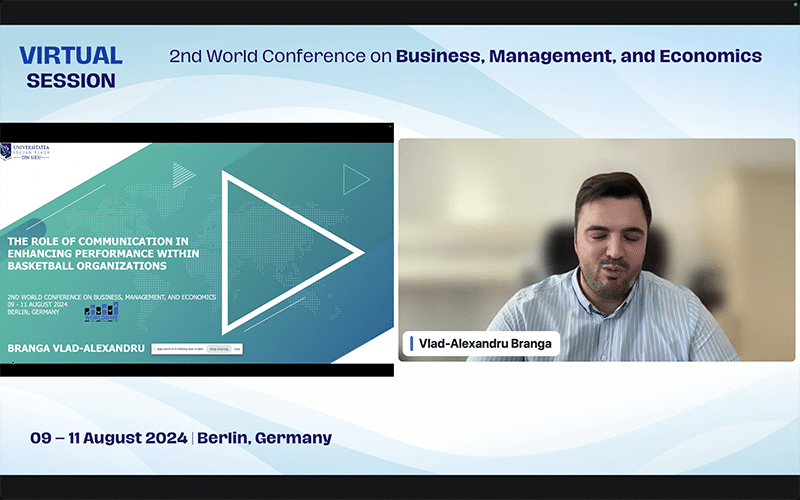Click the Berlin, Germany footer text
The image size is (800, 500).
pos(265,438)
